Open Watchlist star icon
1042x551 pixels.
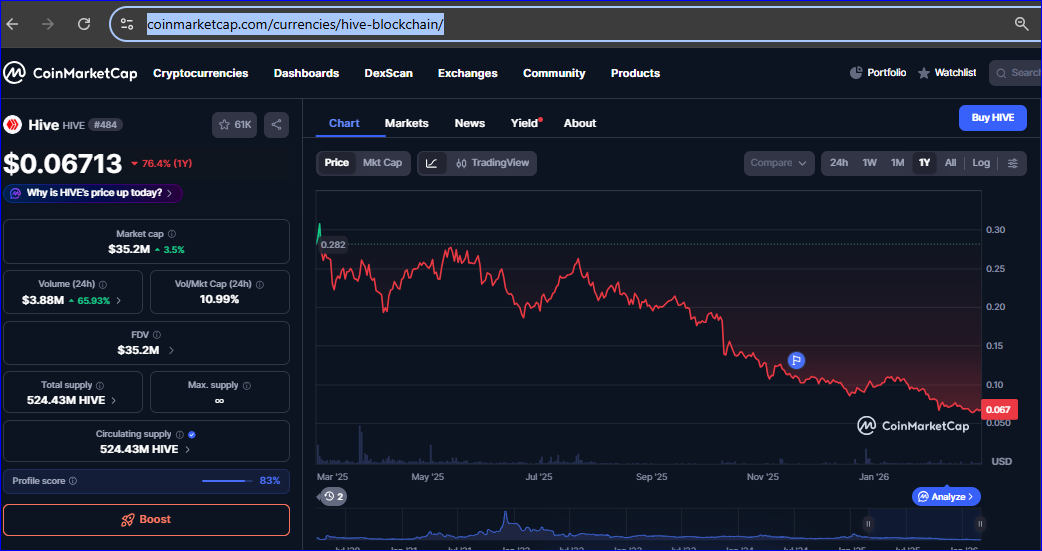coord(924,73)
